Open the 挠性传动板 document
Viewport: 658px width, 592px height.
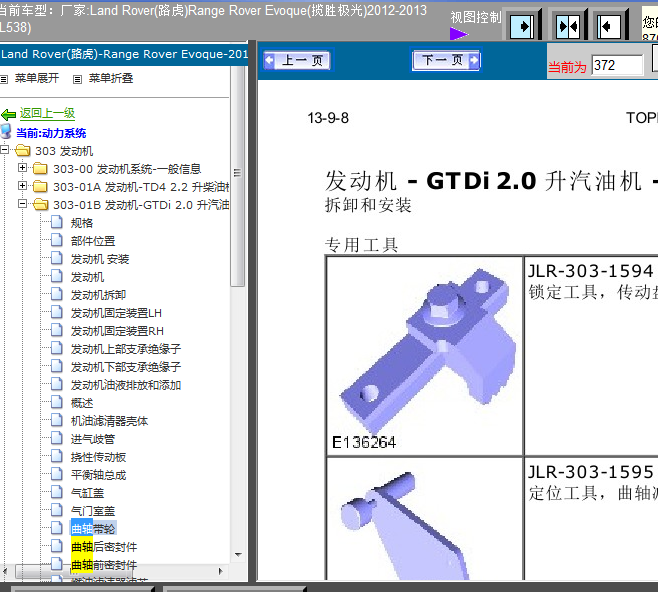click(98, 457)
